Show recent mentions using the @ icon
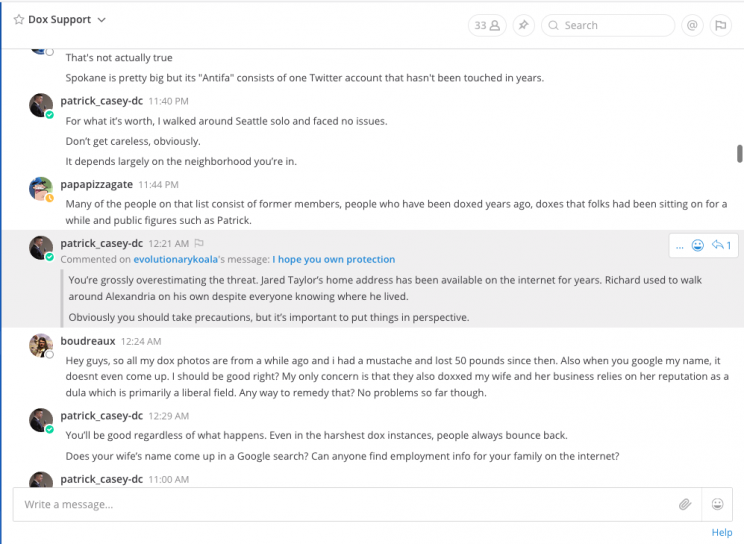Viewport: 744px width, 544px height. (x=692, y=26)
